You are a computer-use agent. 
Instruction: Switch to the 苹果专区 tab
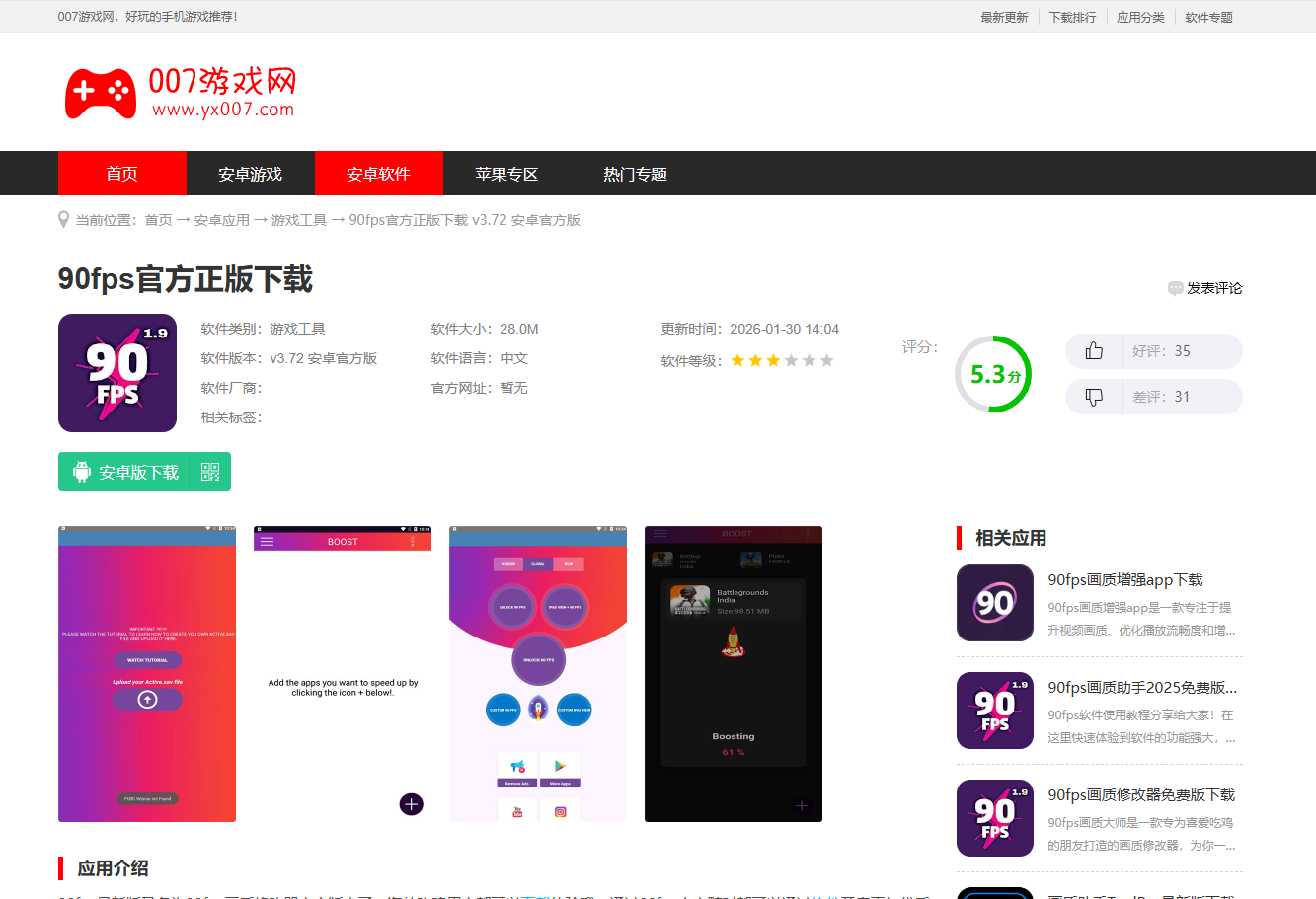point(506,174)
